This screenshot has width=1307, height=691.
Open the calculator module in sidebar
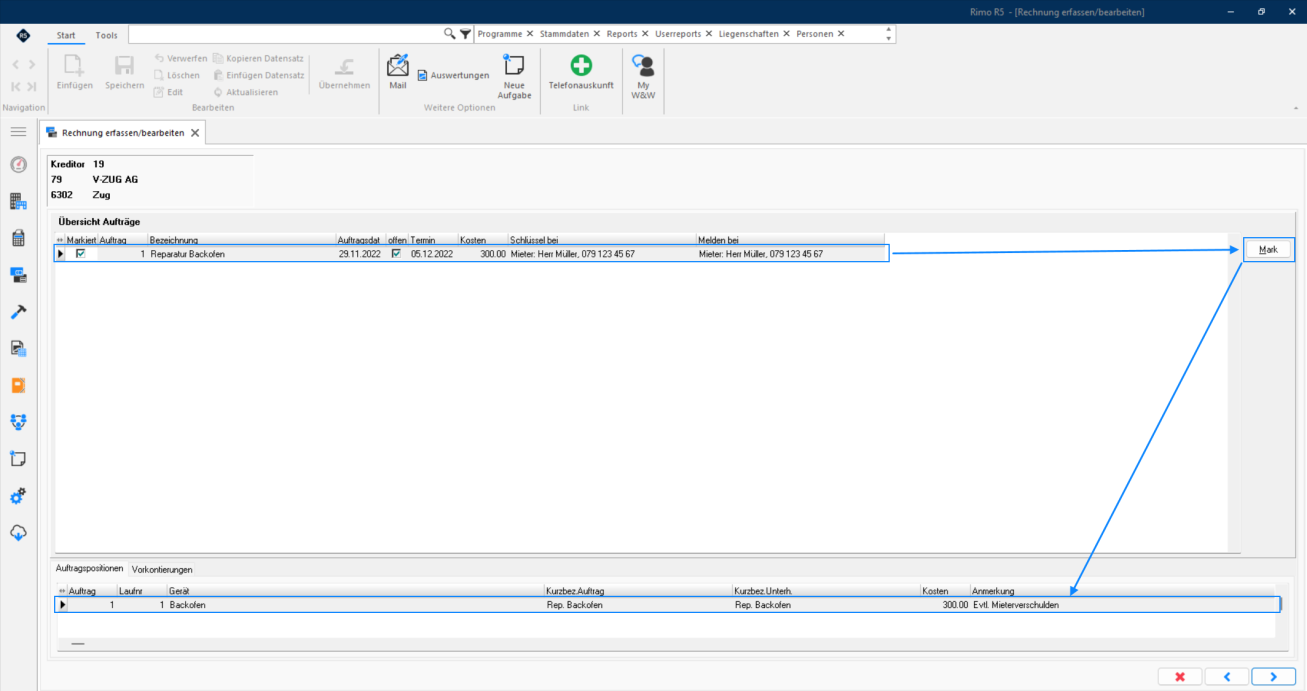[18, 238]
